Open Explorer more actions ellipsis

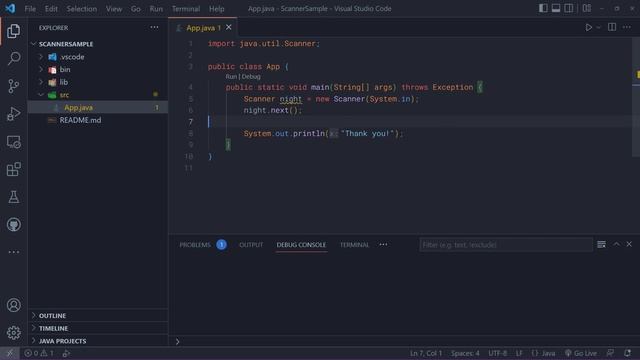pos(154,27)
